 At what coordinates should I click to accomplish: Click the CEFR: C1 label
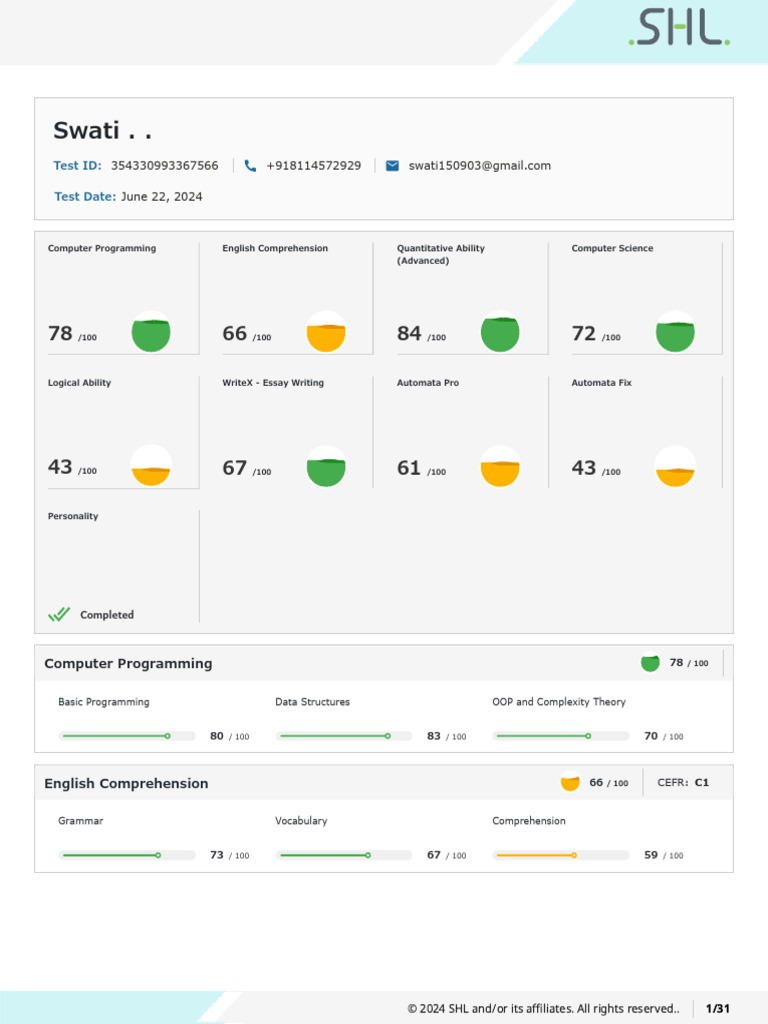tap(683, 783)
